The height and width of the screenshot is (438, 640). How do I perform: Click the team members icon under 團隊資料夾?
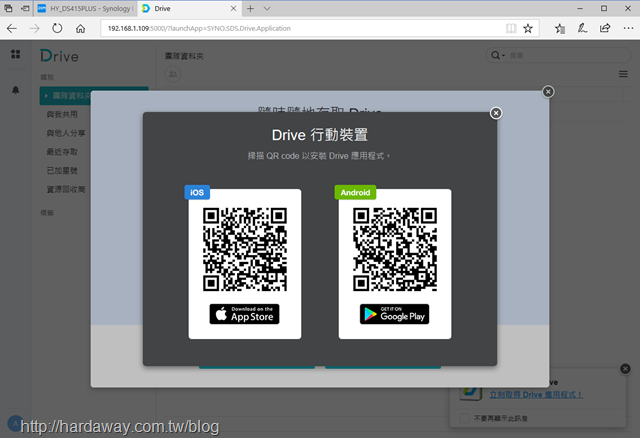click(173, 74)
